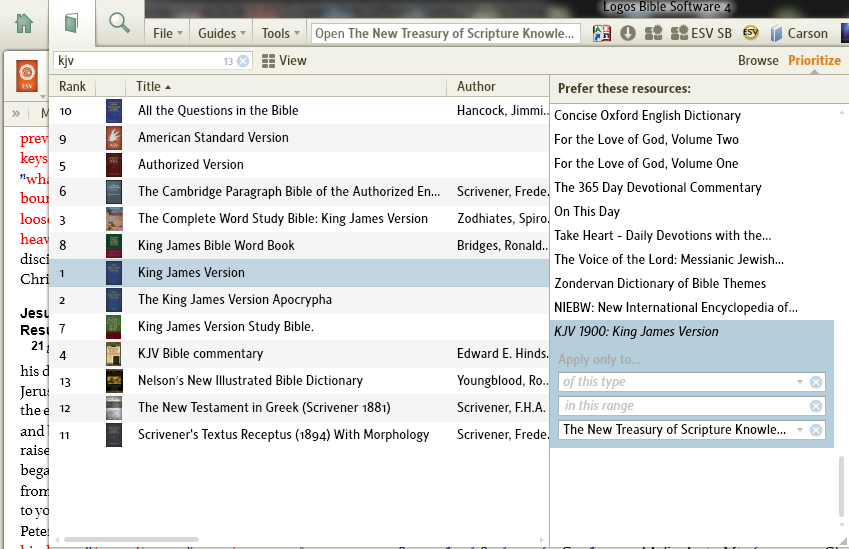
Task: Click the Authorized Version cover icon
Action: (114, 165)
